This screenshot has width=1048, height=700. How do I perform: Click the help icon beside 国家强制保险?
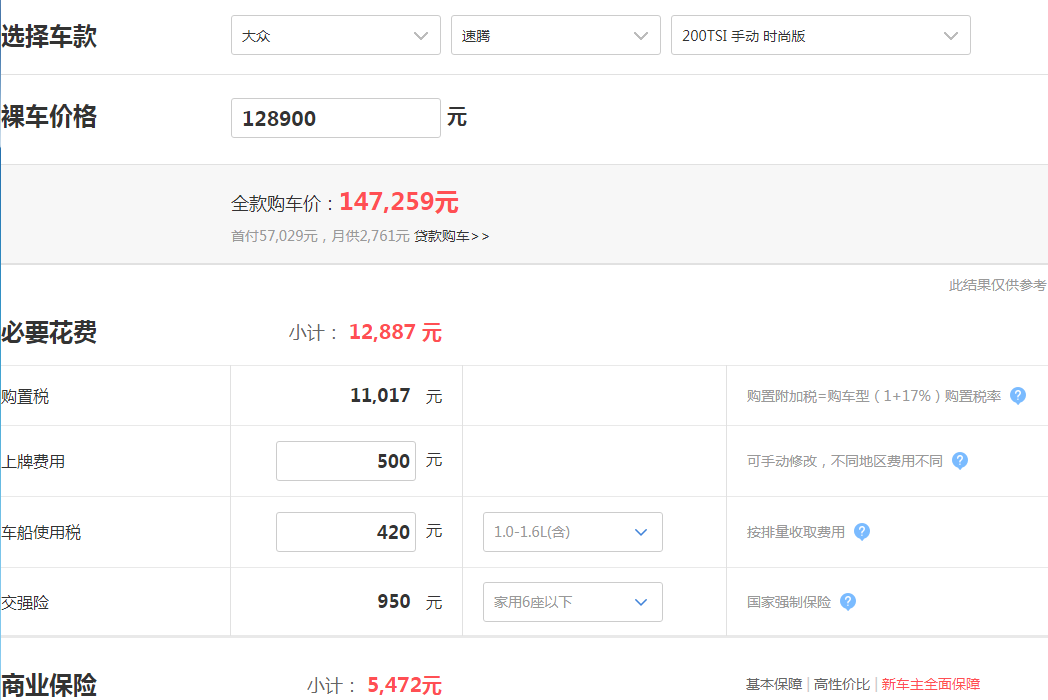pos(847,602)
